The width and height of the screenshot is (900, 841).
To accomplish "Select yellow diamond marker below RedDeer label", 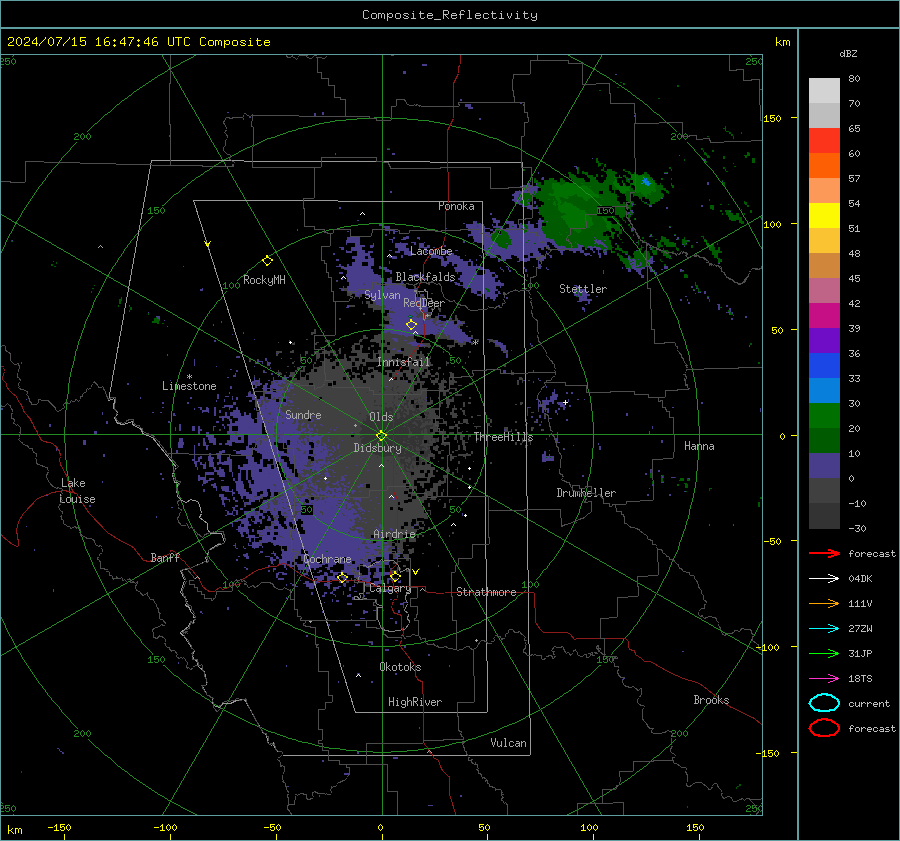I will pos(411,325).
